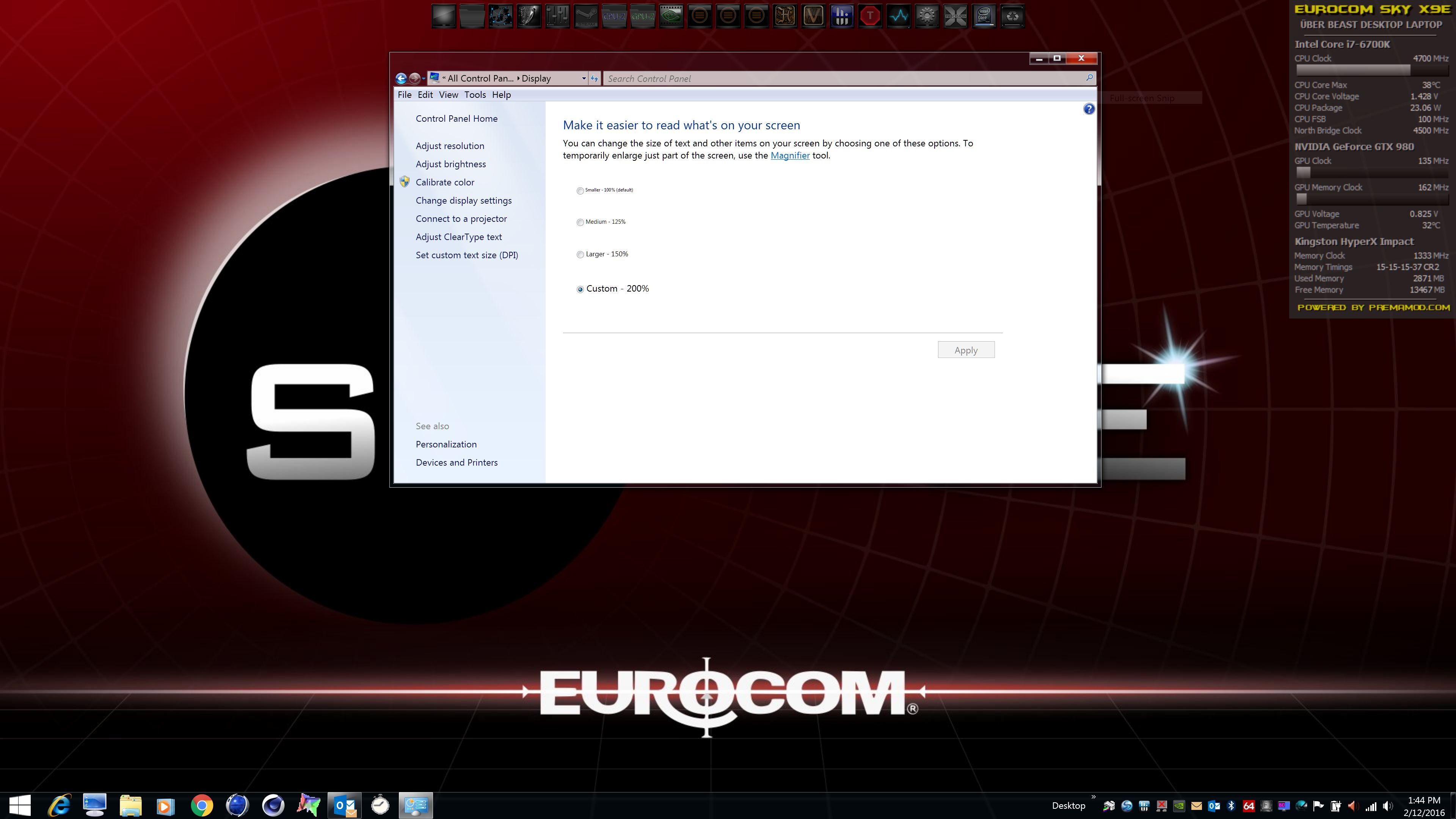Click the GPU Memory Clock bar

(1372, 199)
